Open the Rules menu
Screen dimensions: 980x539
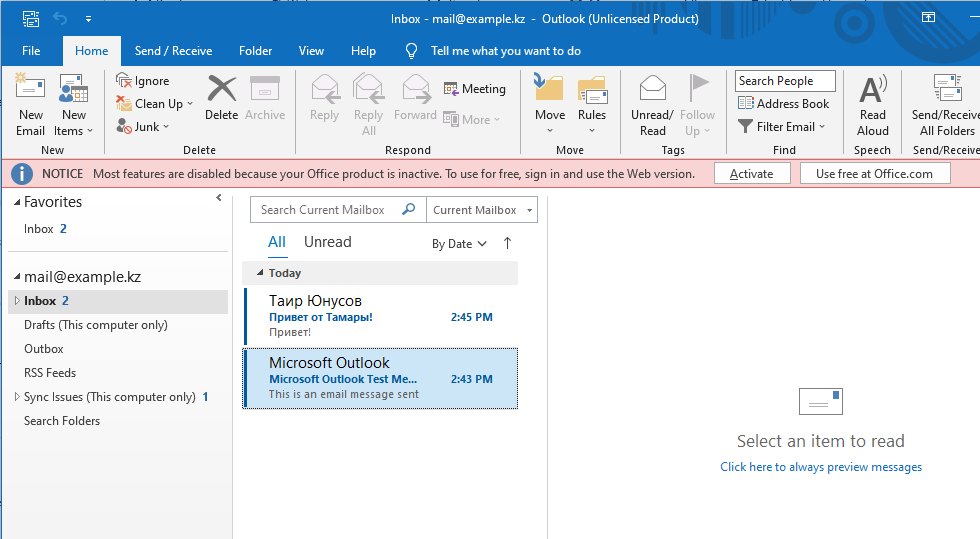[x=592, y=104]
